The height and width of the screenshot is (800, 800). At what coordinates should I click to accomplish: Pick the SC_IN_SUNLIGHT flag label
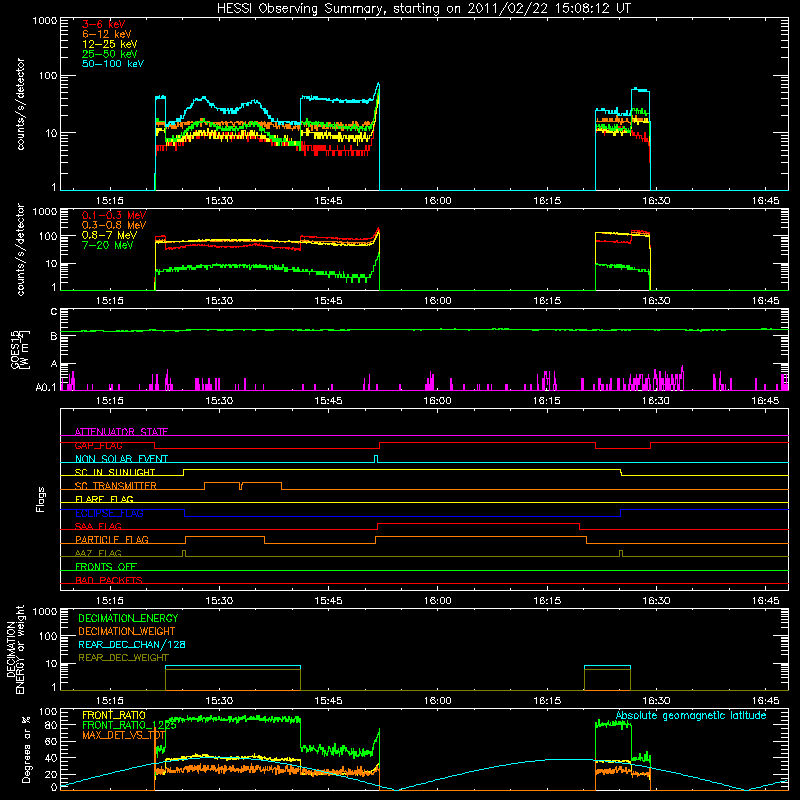point(115,472)
